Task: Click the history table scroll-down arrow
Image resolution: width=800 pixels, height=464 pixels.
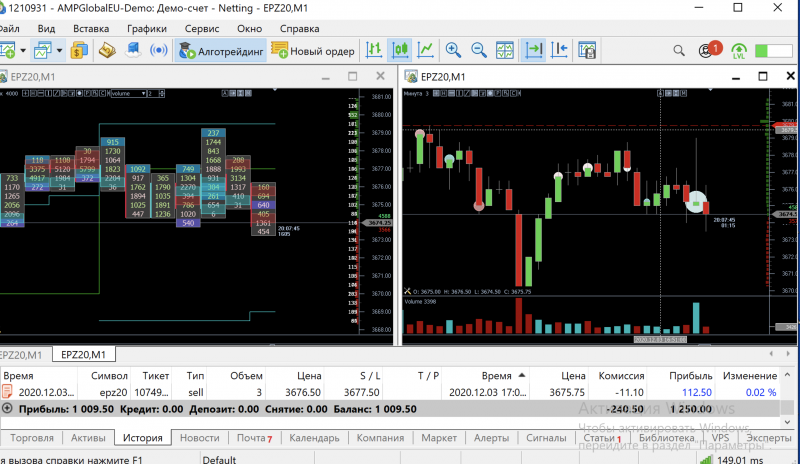Action: tap(788, 422)
